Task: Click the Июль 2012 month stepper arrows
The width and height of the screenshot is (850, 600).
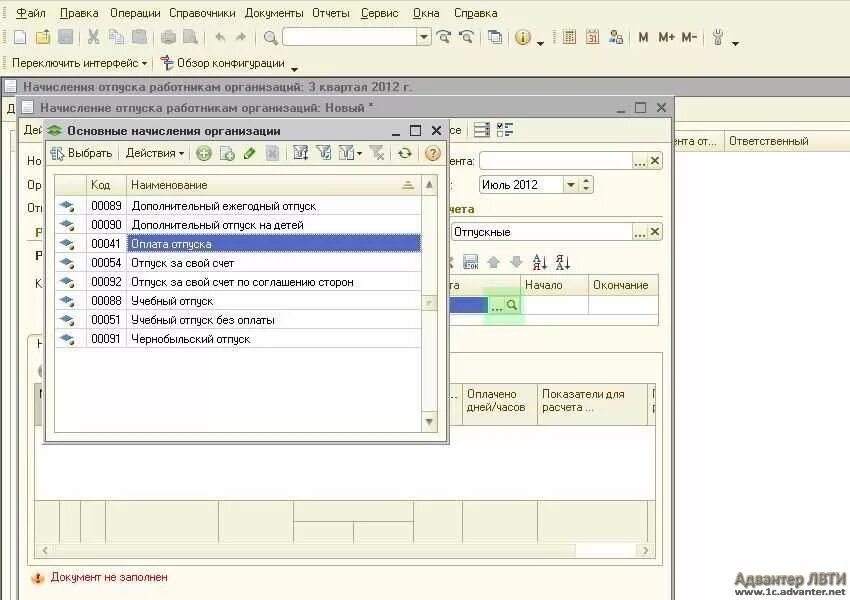Action: coord(585,185)
